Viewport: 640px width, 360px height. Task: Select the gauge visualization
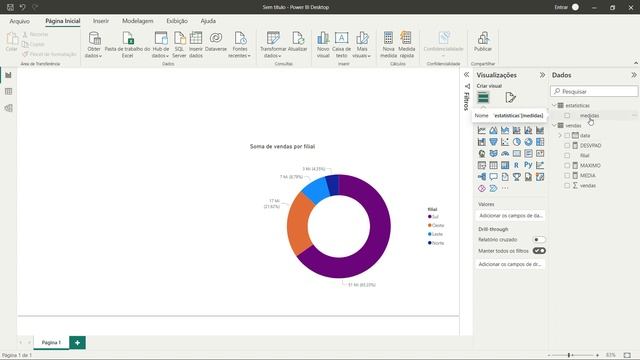coord(505,153)
